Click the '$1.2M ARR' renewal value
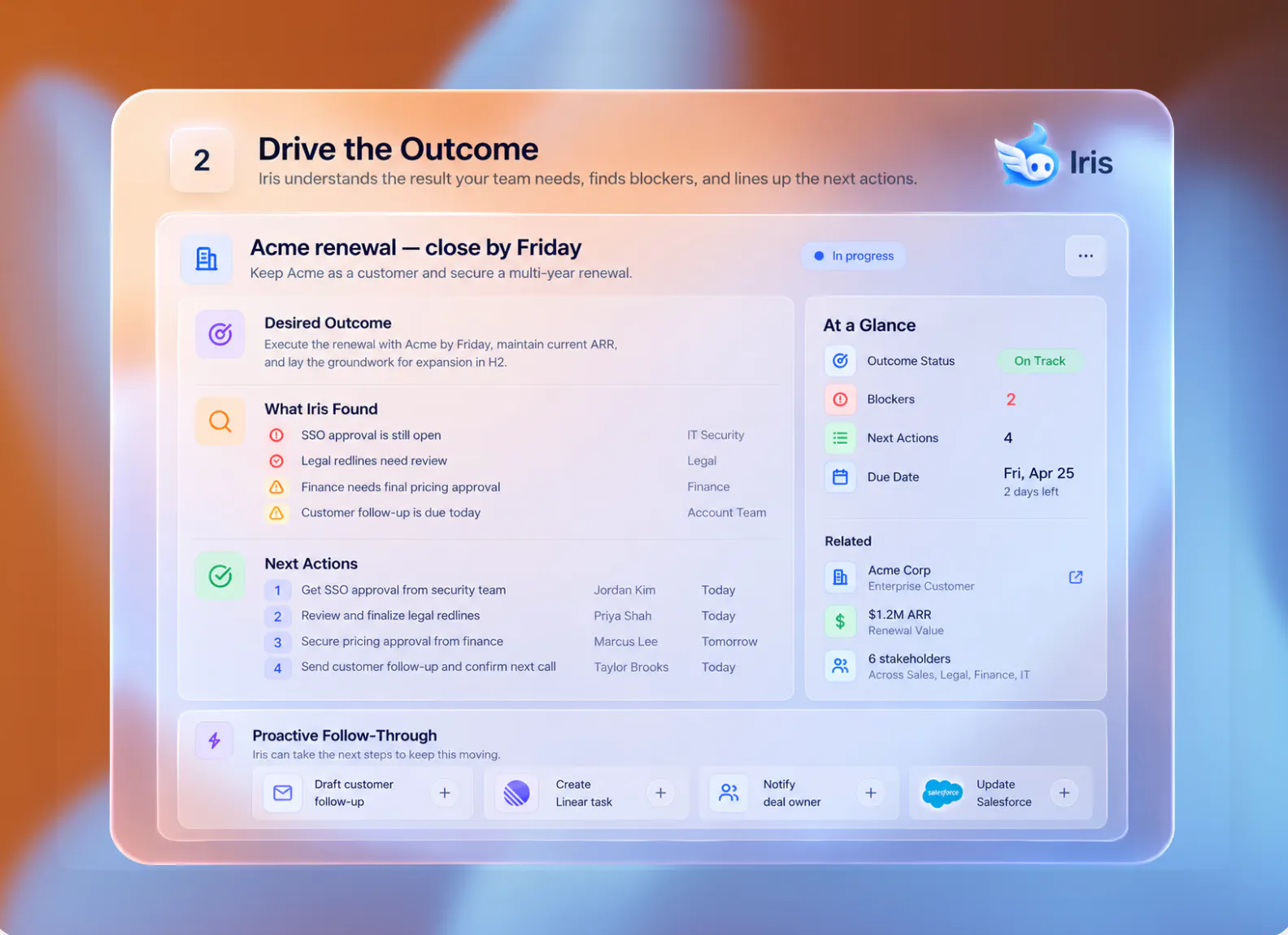Screen dimensions: 1288x935 (900, 615)
